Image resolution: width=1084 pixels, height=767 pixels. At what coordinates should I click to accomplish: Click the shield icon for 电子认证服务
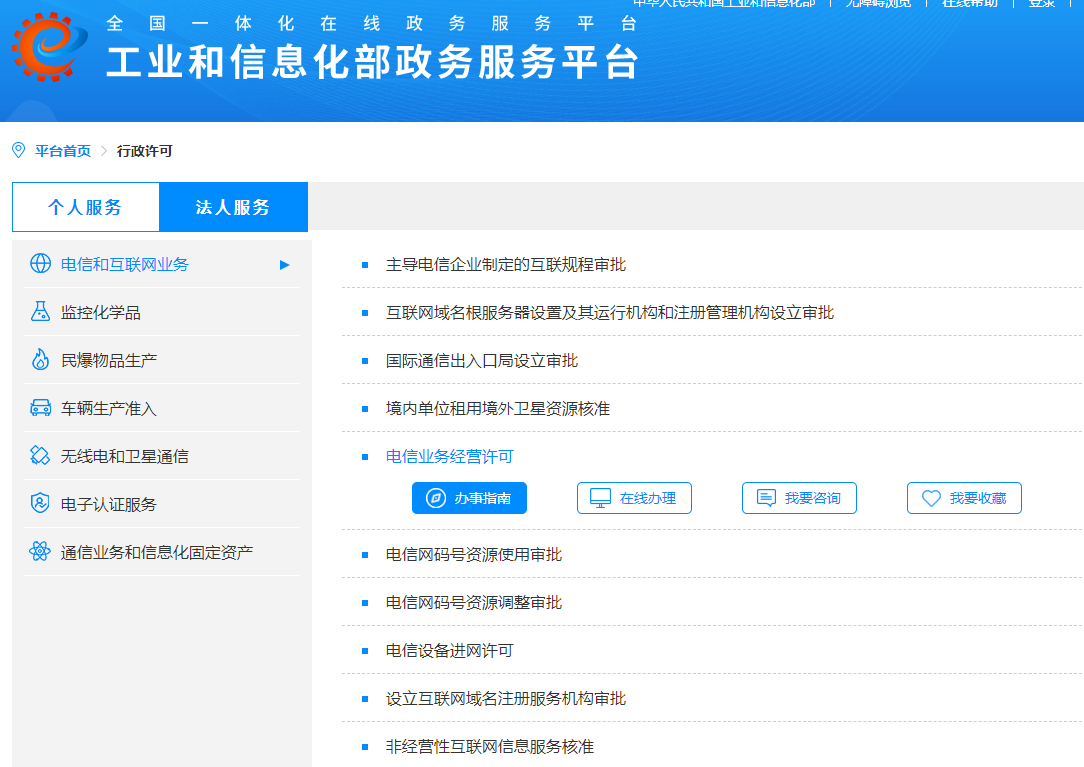pyautogui.click(x=40, y=503)
